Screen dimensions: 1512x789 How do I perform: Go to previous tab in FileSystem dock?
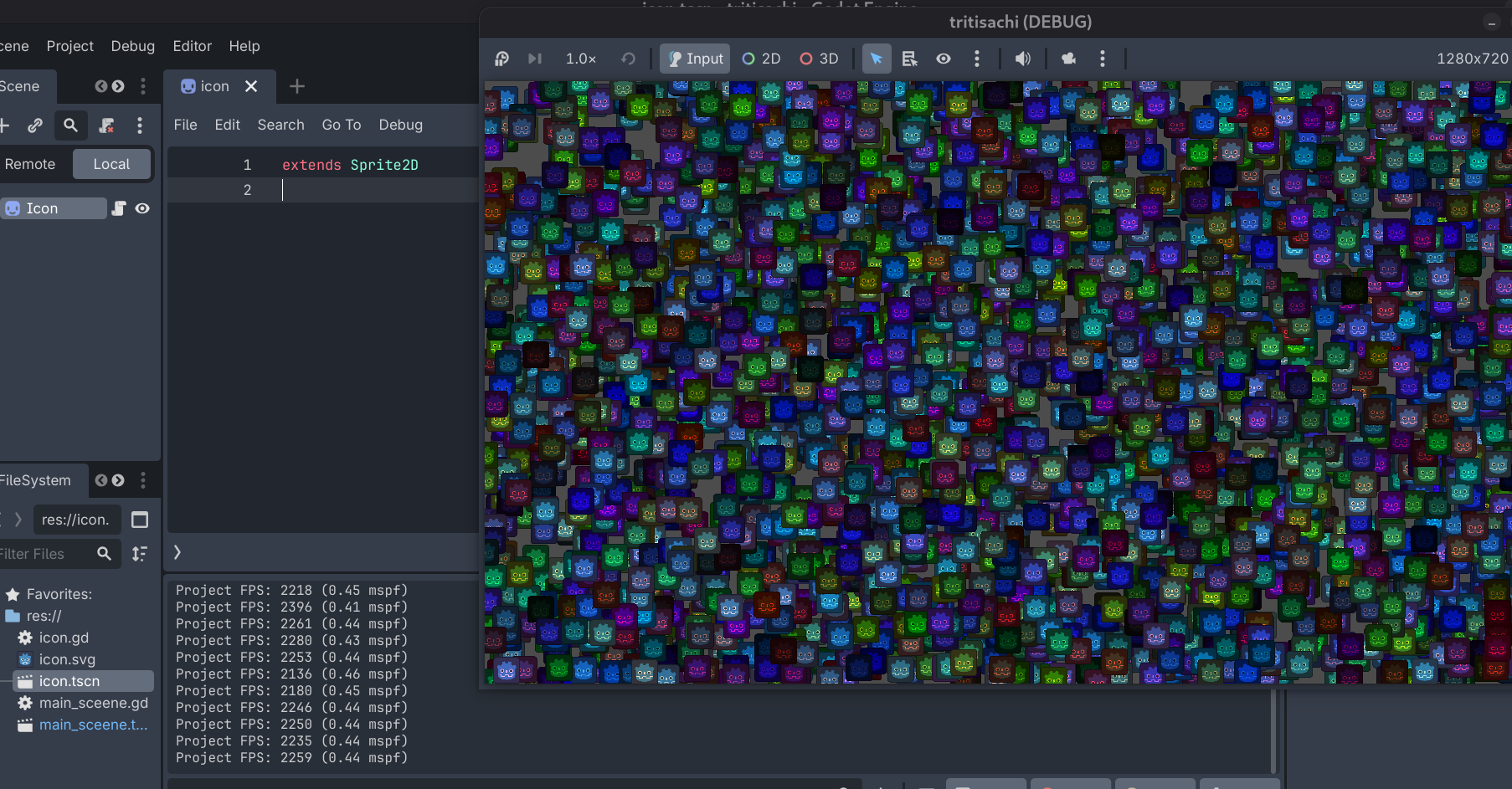pos(100,480)
